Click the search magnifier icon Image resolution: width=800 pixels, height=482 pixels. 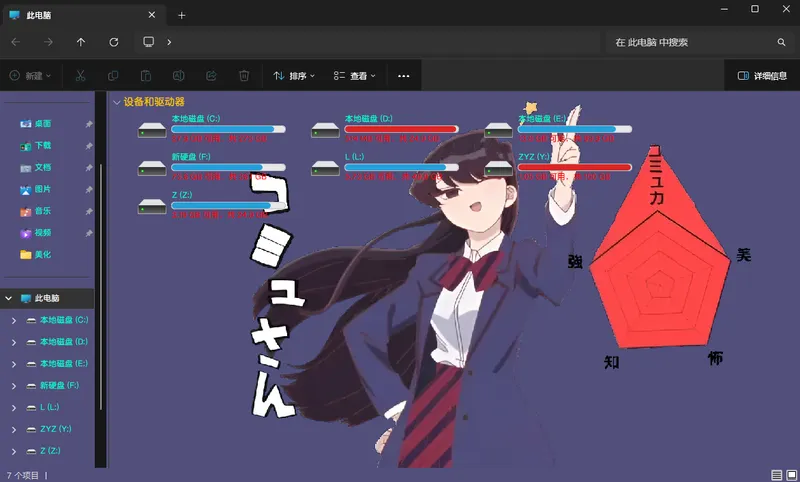point(781,42)
